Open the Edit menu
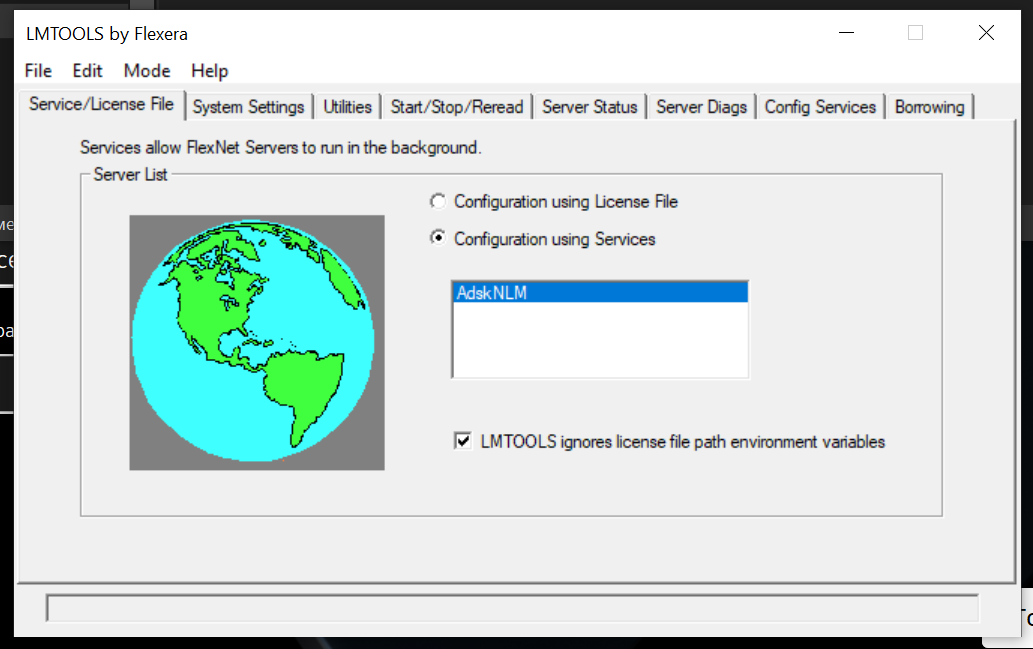The width and height of the screenshot is (1033, 649). (88, 71)
